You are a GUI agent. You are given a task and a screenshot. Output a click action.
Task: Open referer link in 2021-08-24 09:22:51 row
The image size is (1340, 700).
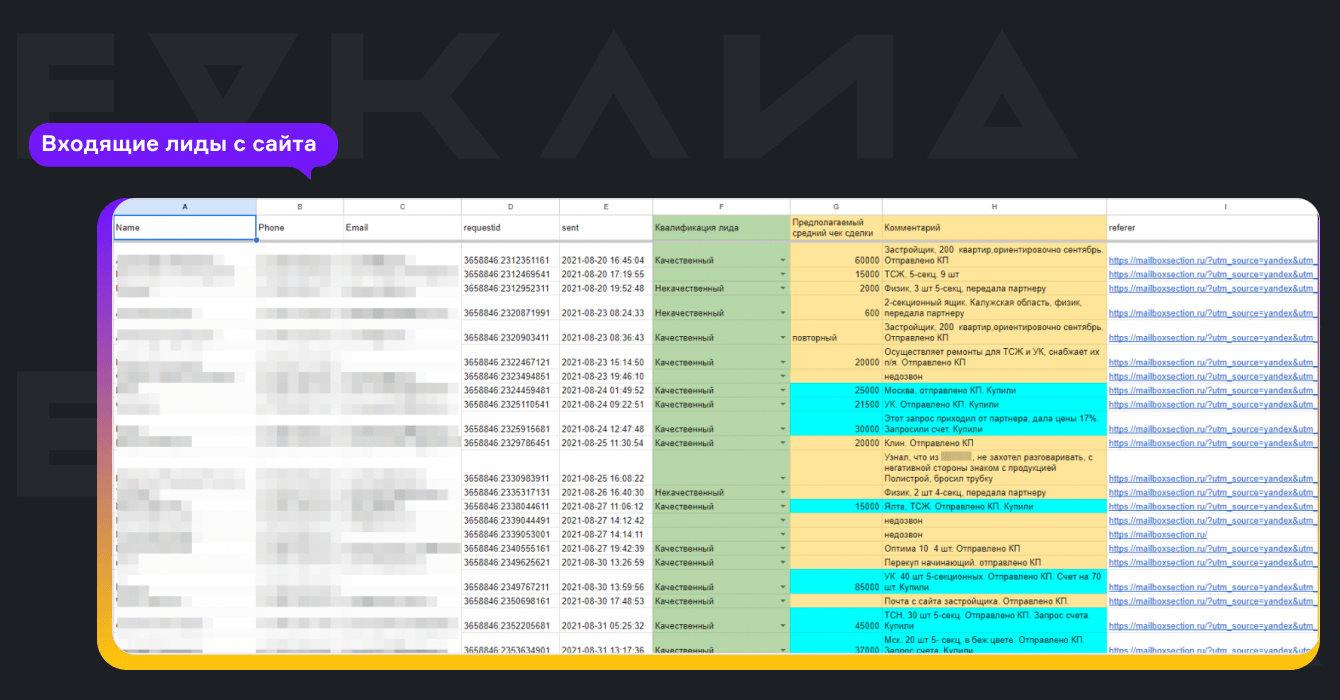pos(1213,405)
